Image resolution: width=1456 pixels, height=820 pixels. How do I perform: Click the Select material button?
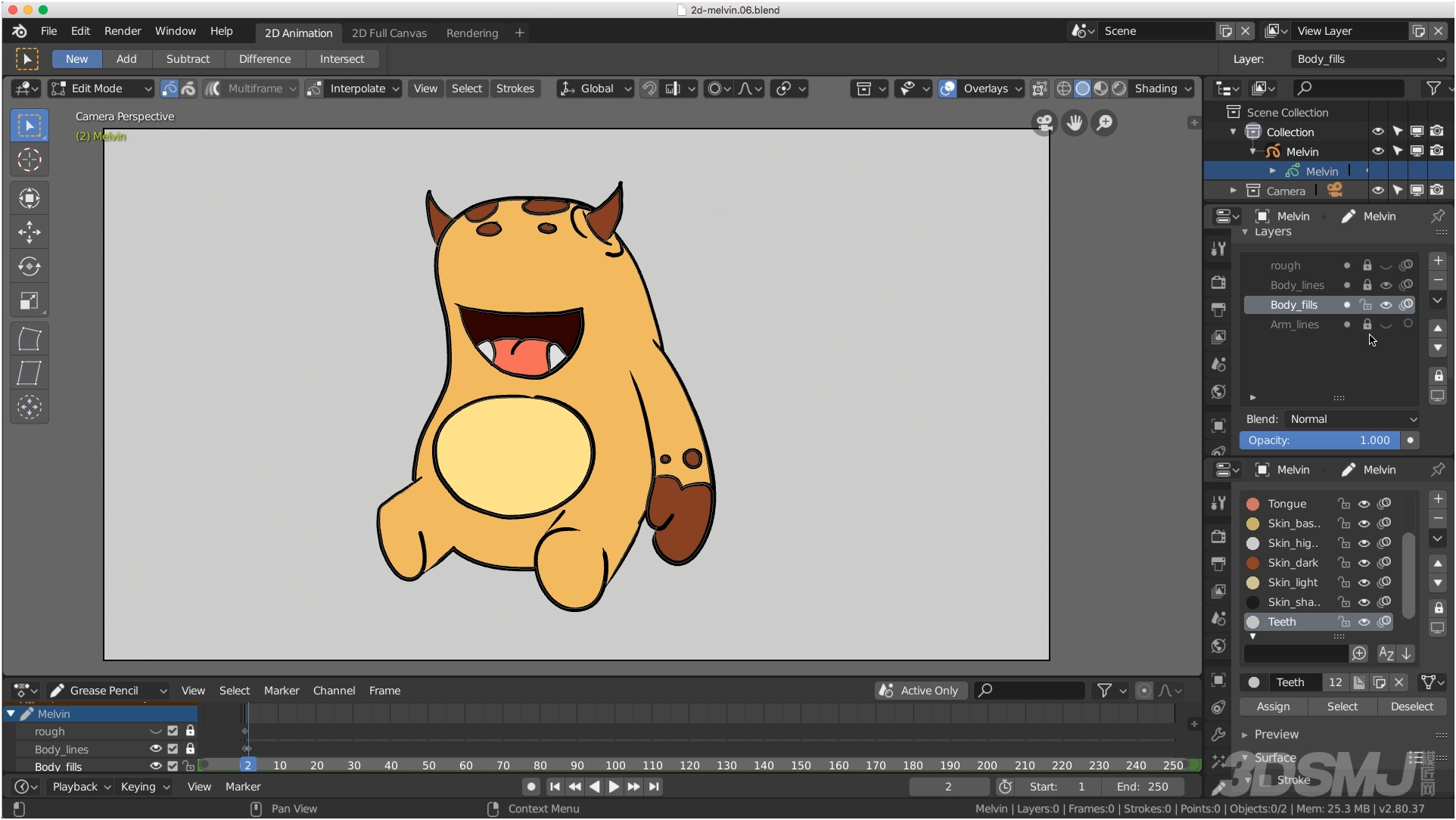click(x=1342, y=707)
